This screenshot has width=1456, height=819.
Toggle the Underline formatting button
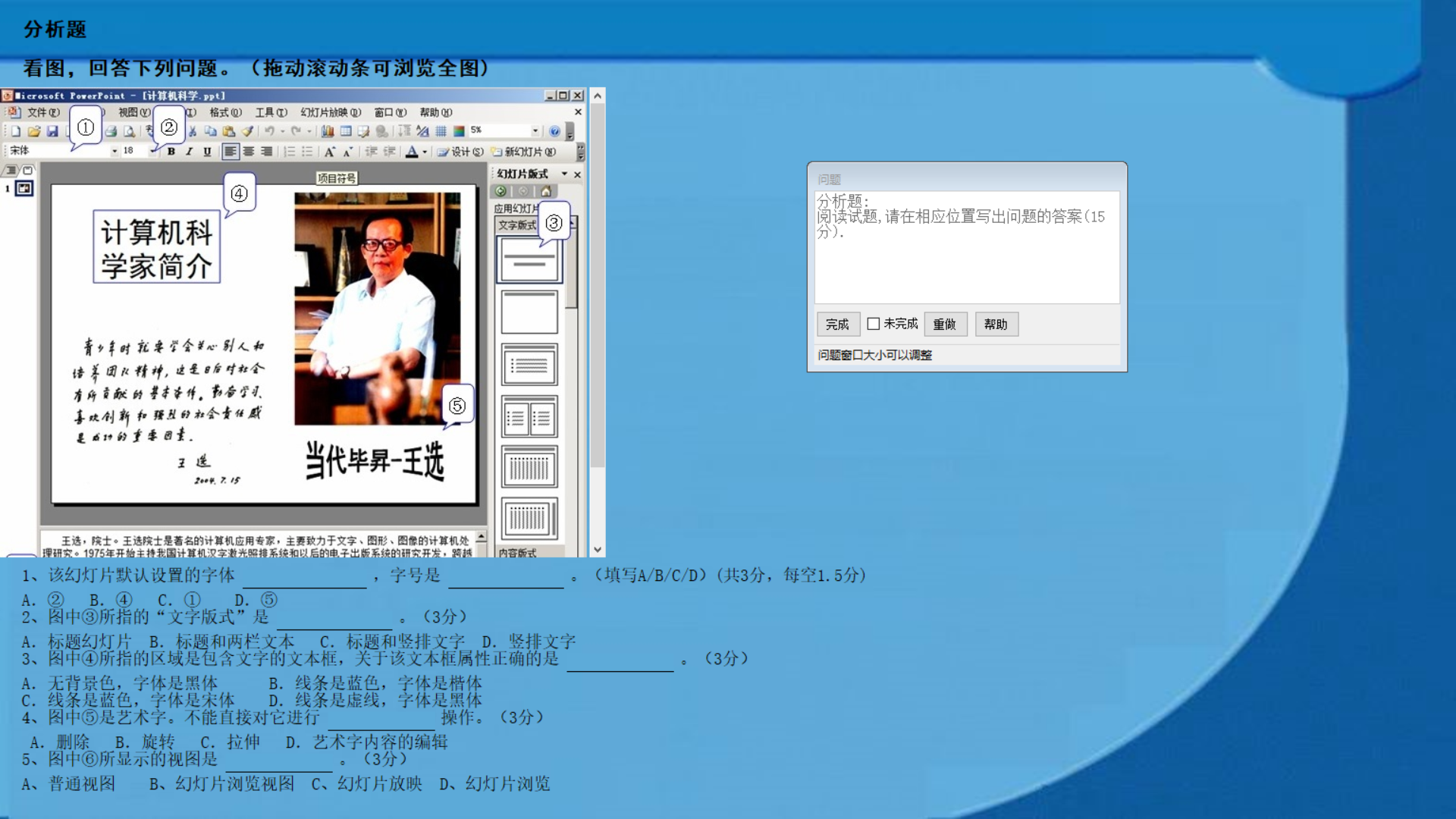click(207, 152)
